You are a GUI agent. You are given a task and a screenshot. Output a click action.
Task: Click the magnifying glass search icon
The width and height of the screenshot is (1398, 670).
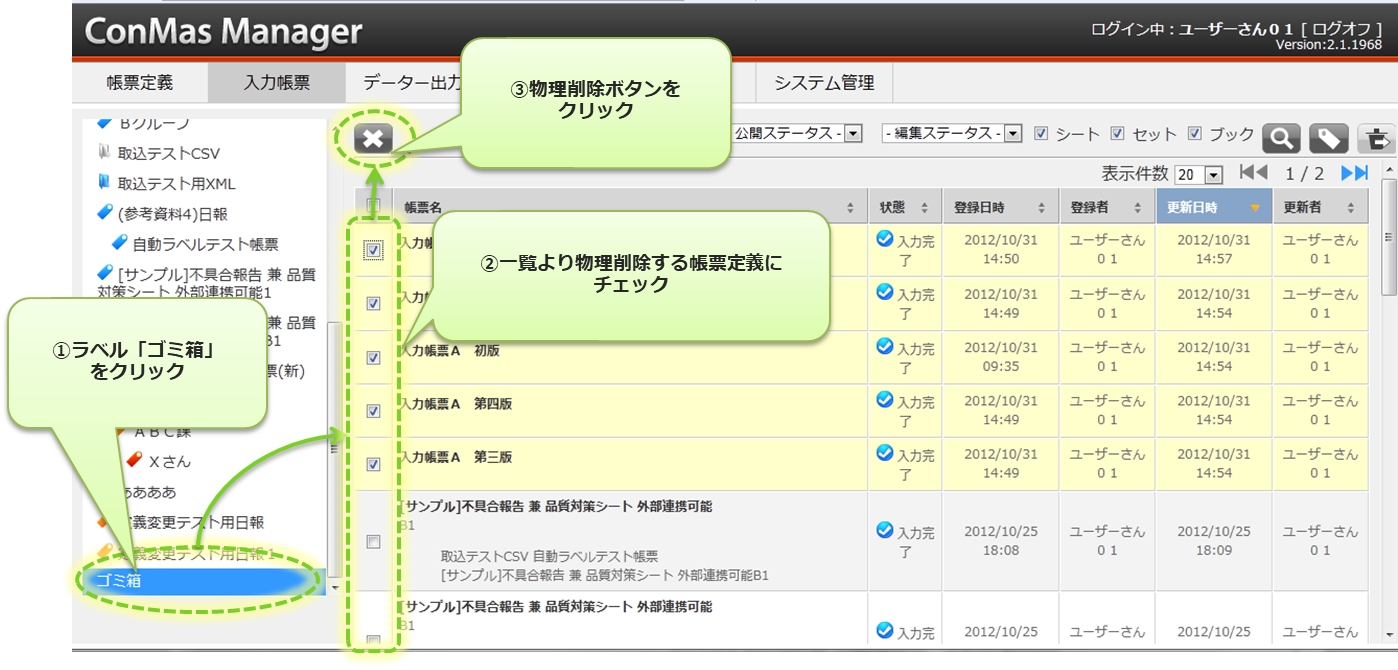(1281, 138)
